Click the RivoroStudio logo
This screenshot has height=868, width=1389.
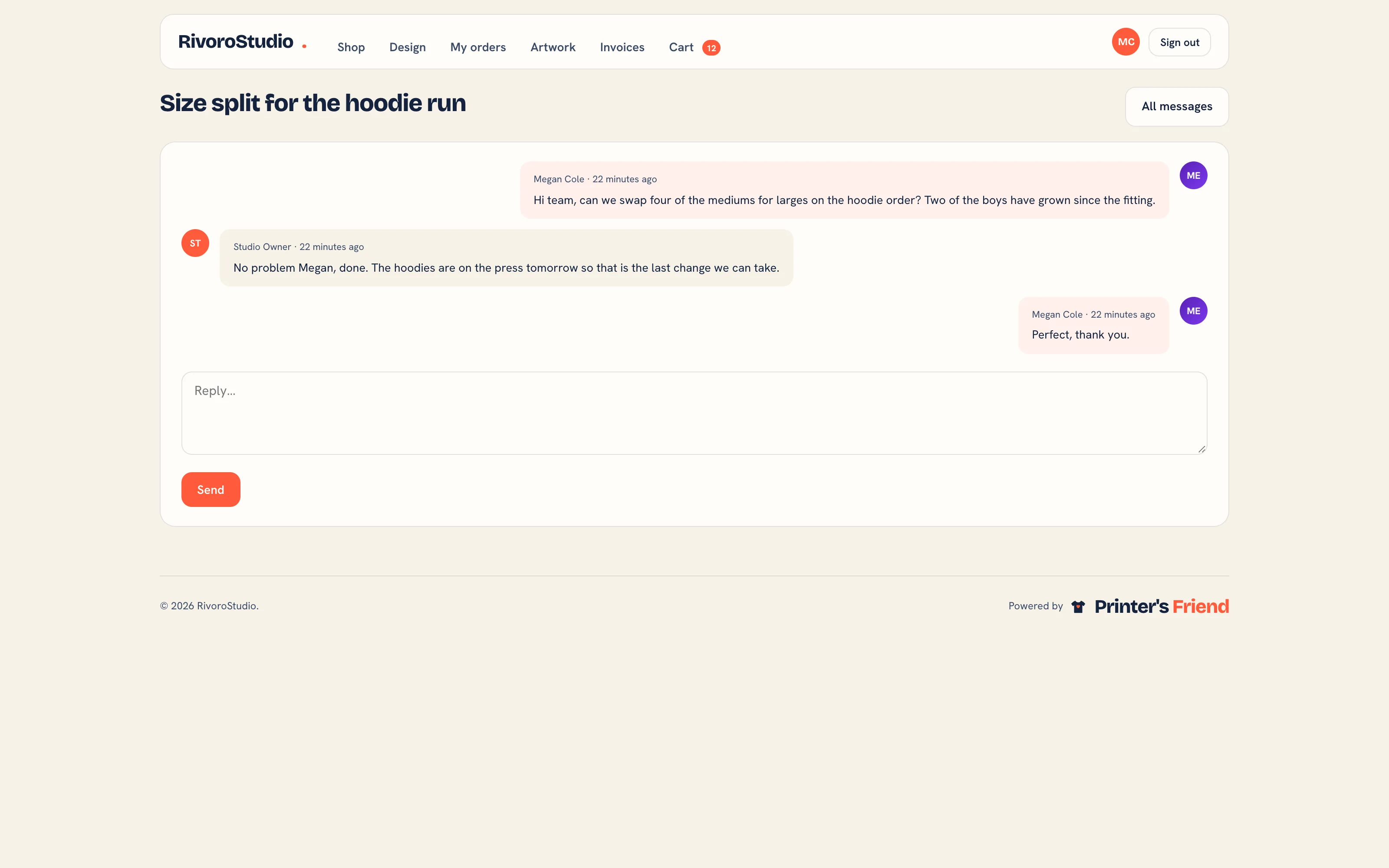242,42
